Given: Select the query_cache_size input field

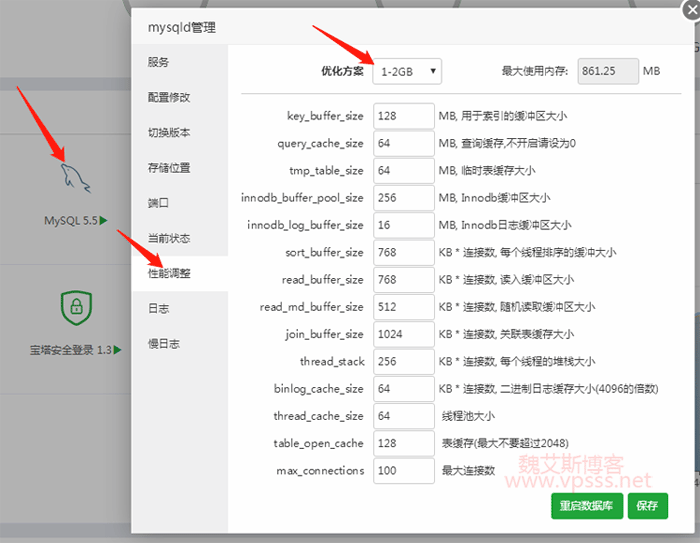Looking at the screenshot, I should 403,143.
